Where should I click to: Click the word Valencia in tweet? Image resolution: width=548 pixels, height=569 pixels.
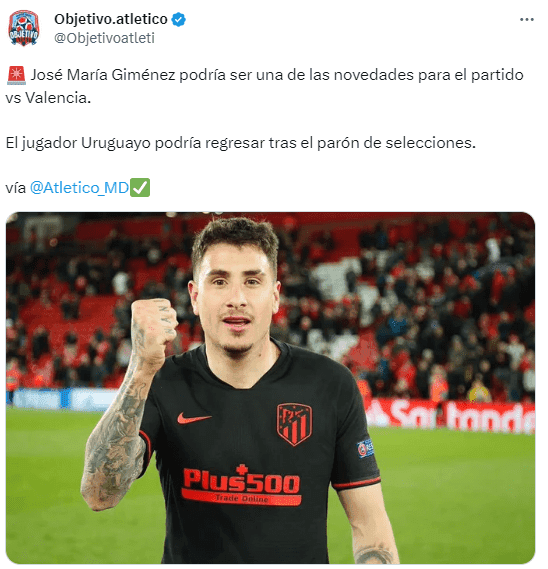click(x=58, y=98)
